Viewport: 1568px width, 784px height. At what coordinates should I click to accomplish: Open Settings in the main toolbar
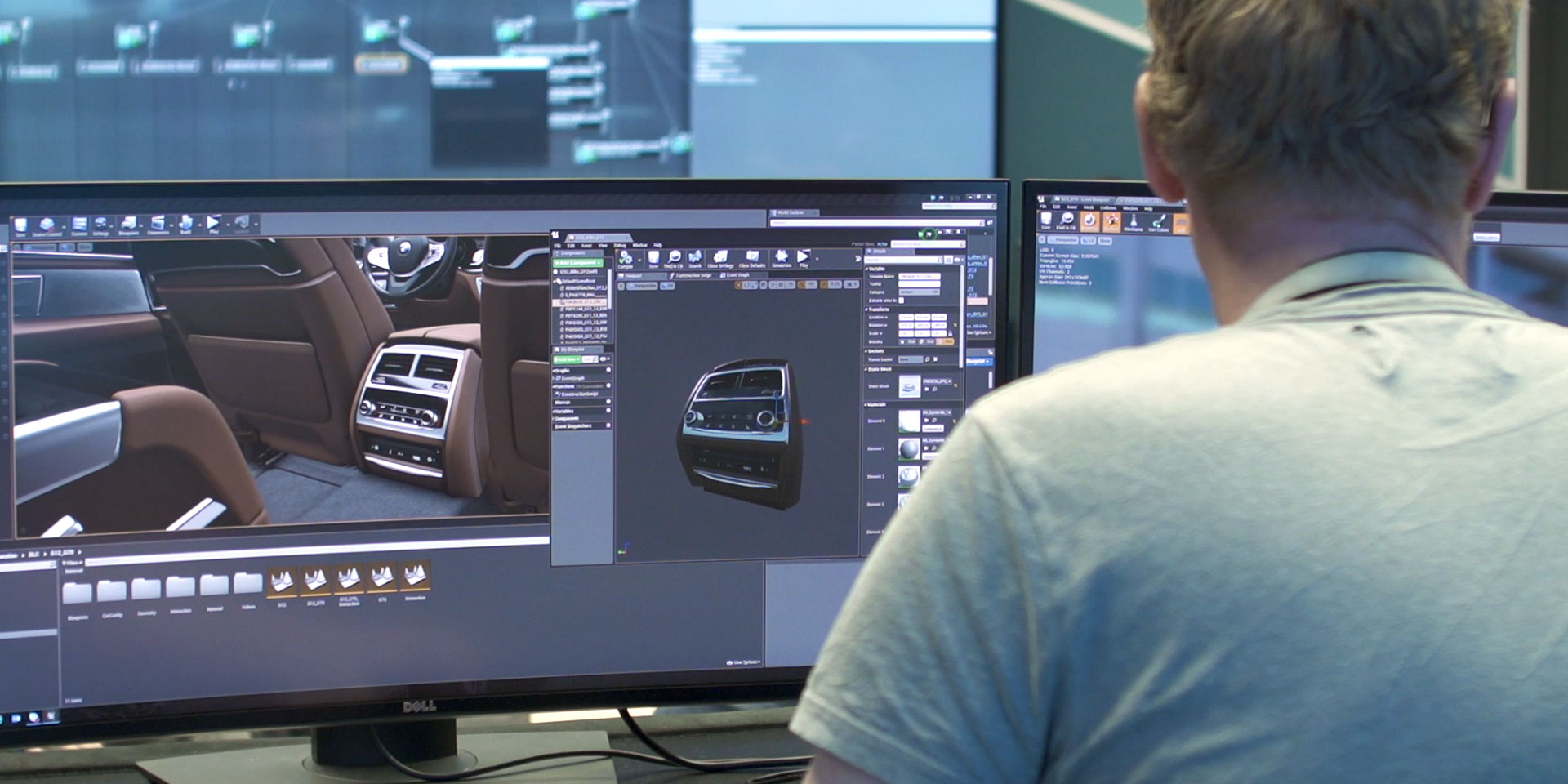click(x=101, y=225)
